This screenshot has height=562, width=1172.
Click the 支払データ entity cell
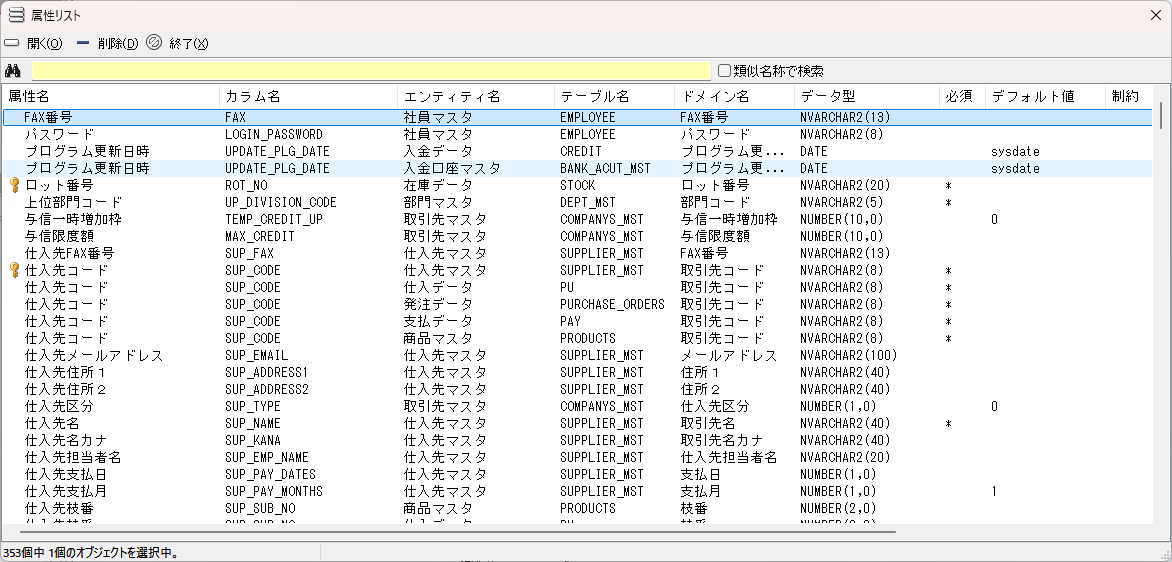[x=438, y=321]
